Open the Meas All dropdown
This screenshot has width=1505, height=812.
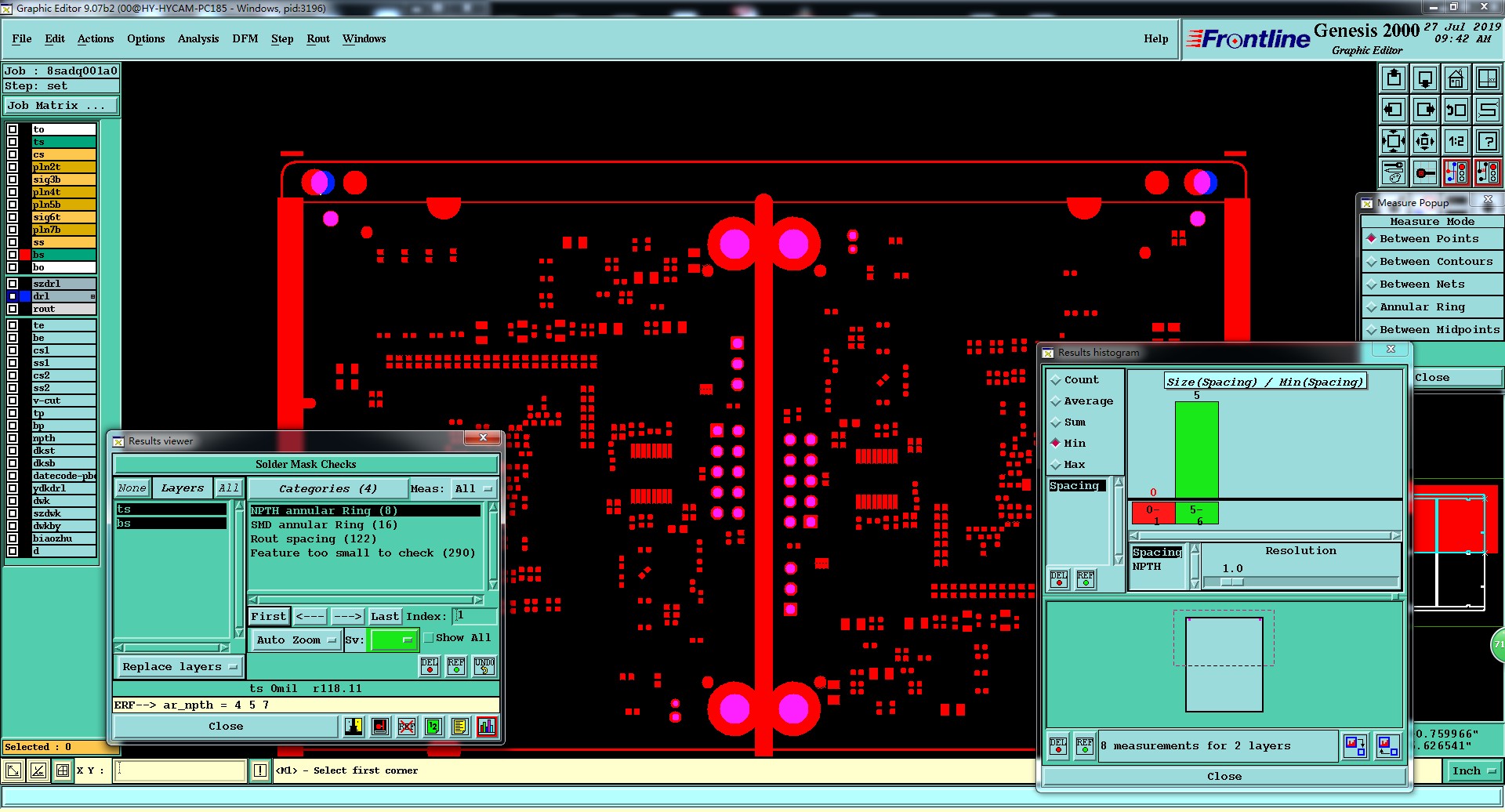[474, 488]
